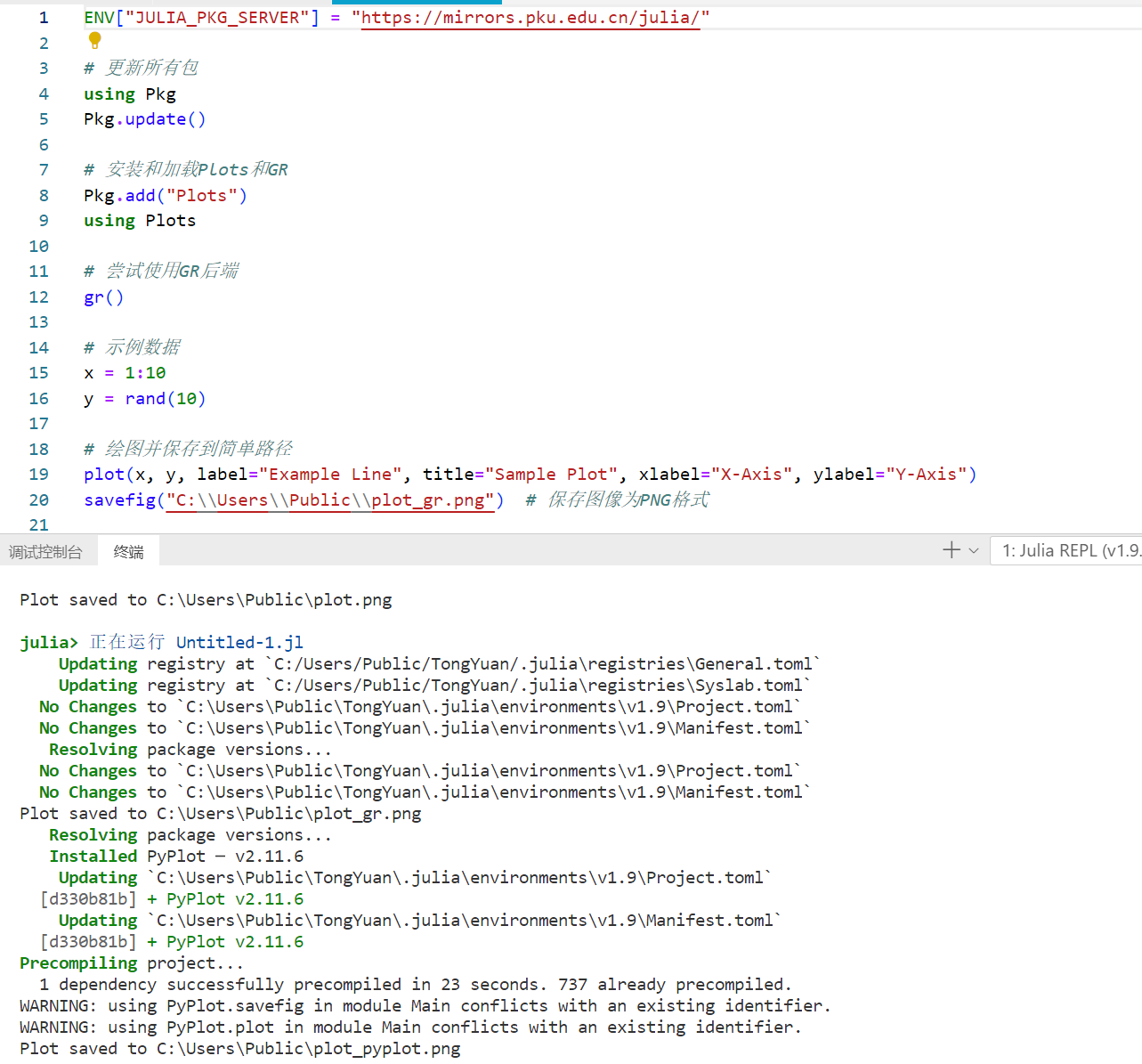Open the plot_gr.png path link in savefig

330,500
